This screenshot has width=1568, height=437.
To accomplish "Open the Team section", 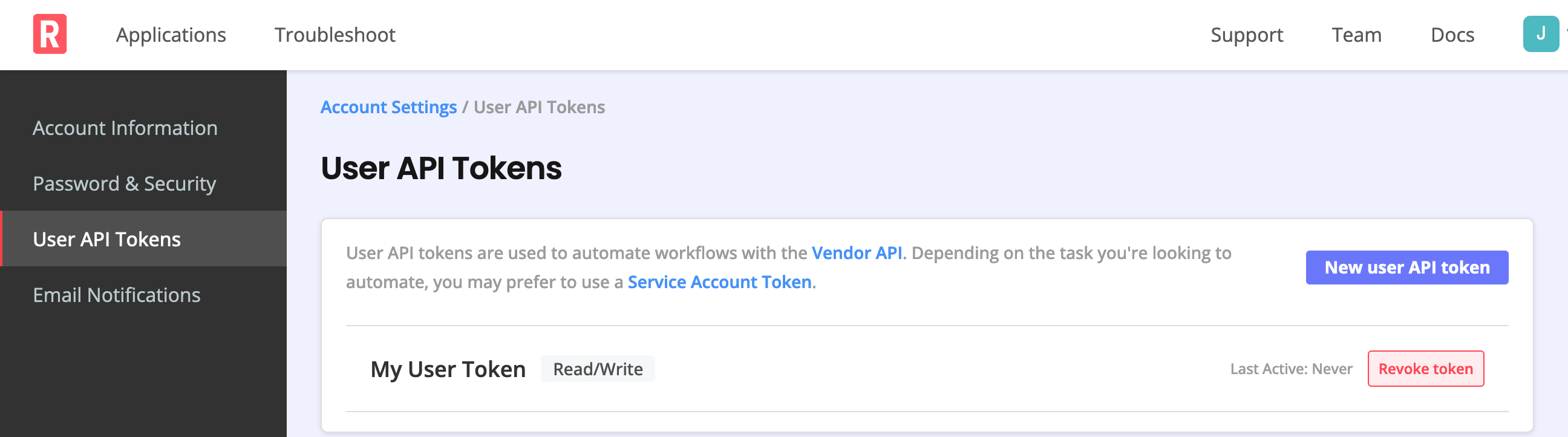I will [1356, 34].
